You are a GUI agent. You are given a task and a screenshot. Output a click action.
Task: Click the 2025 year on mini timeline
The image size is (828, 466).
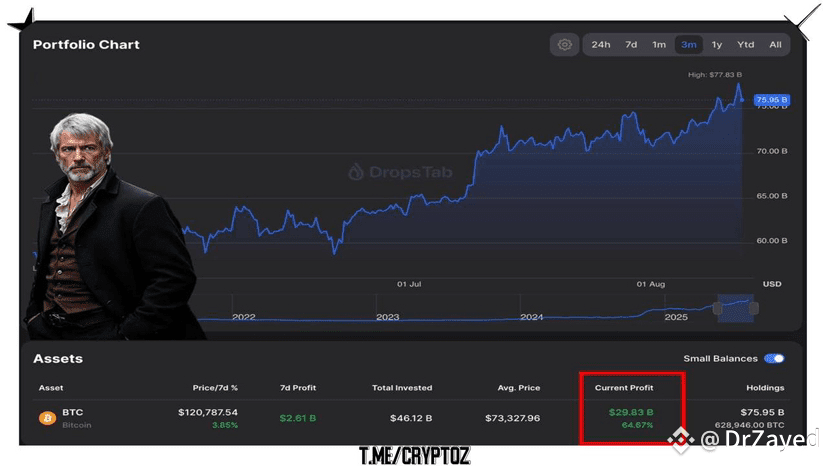point(676,317)
